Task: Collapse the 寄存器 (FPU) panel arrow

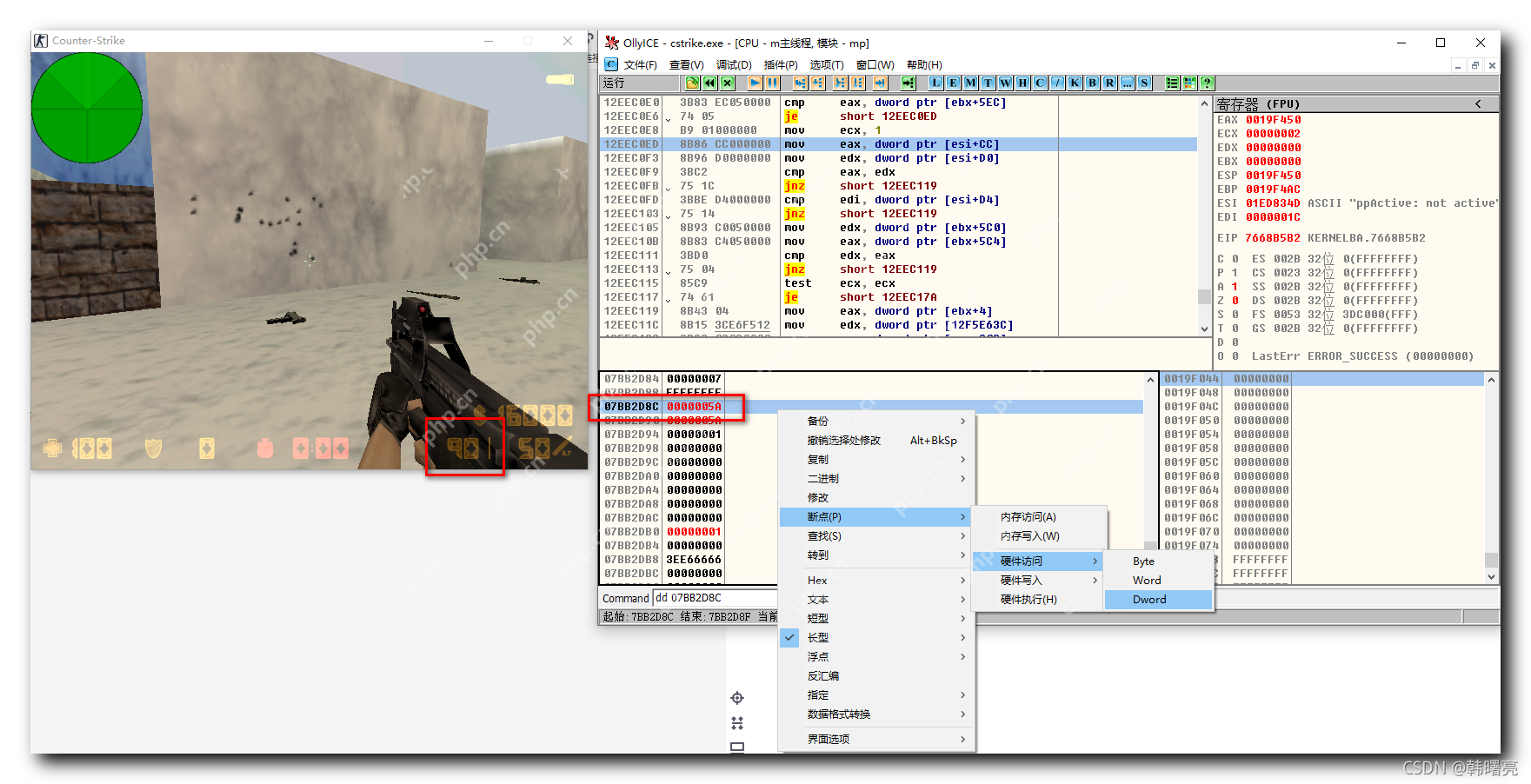Action: coord(1478,103)
